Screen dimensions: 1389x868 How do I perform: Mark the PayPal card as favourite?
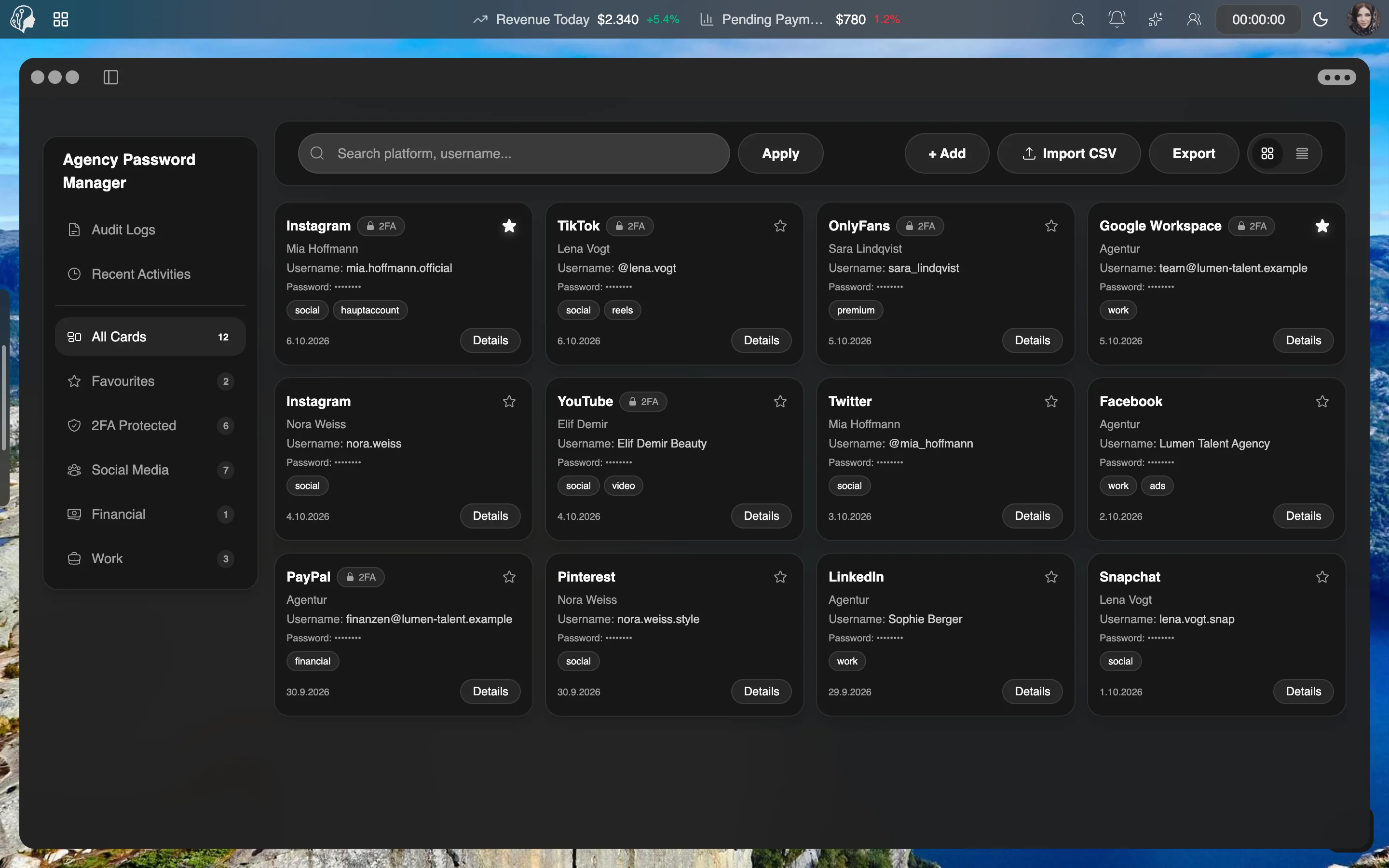tap(509, 577)
